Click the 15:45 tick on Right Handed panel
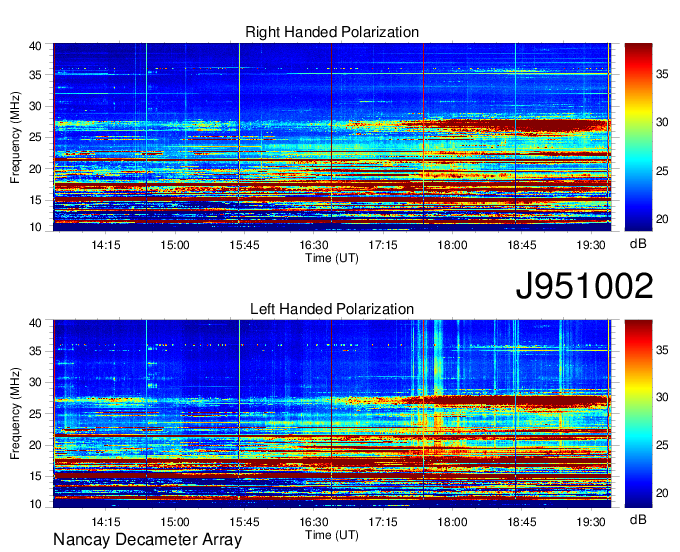 pos(244,245)
